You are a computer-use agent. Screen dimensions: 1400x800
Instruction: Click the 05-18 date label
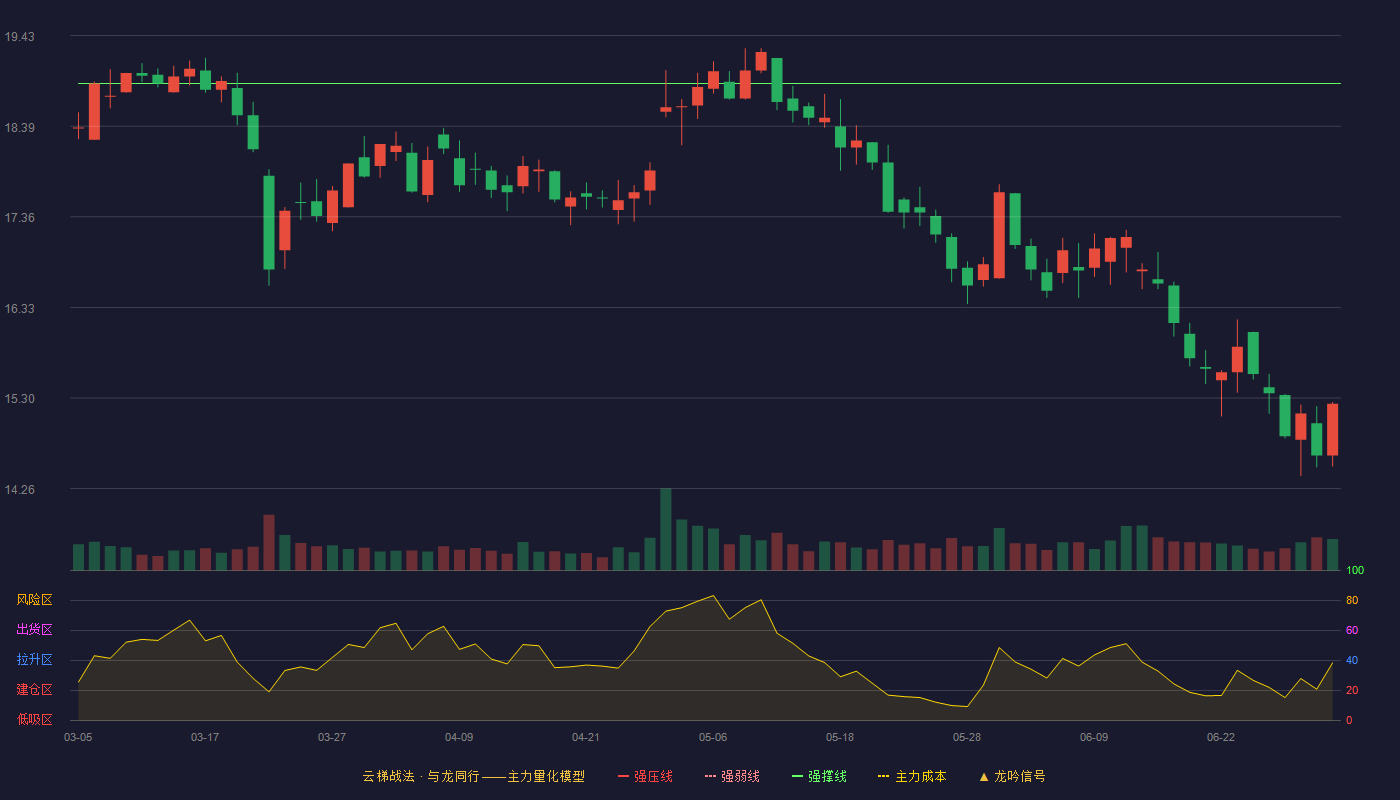point(840,737)
